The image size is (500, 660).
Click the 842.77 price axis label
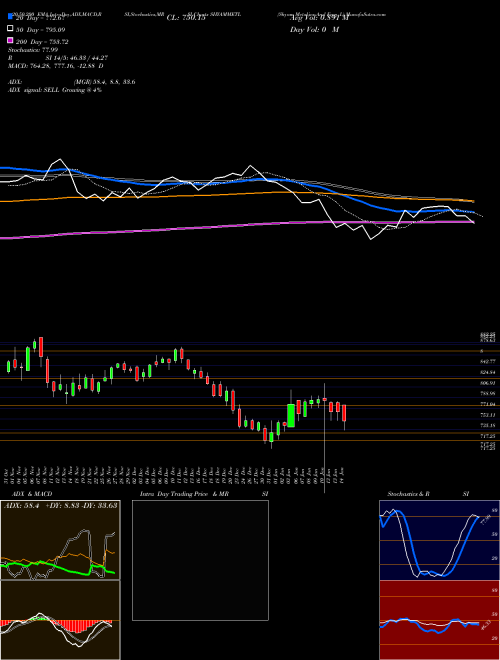487,361
